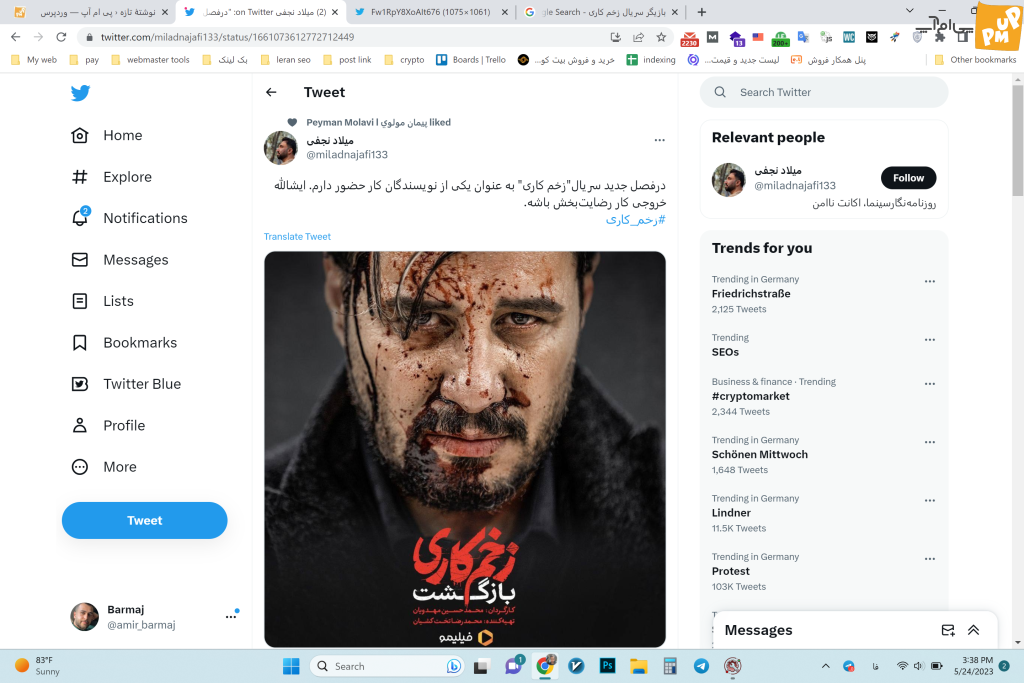Show hidden system tray icons
This screenshot has width=1024, height=683.
point(825,666)
